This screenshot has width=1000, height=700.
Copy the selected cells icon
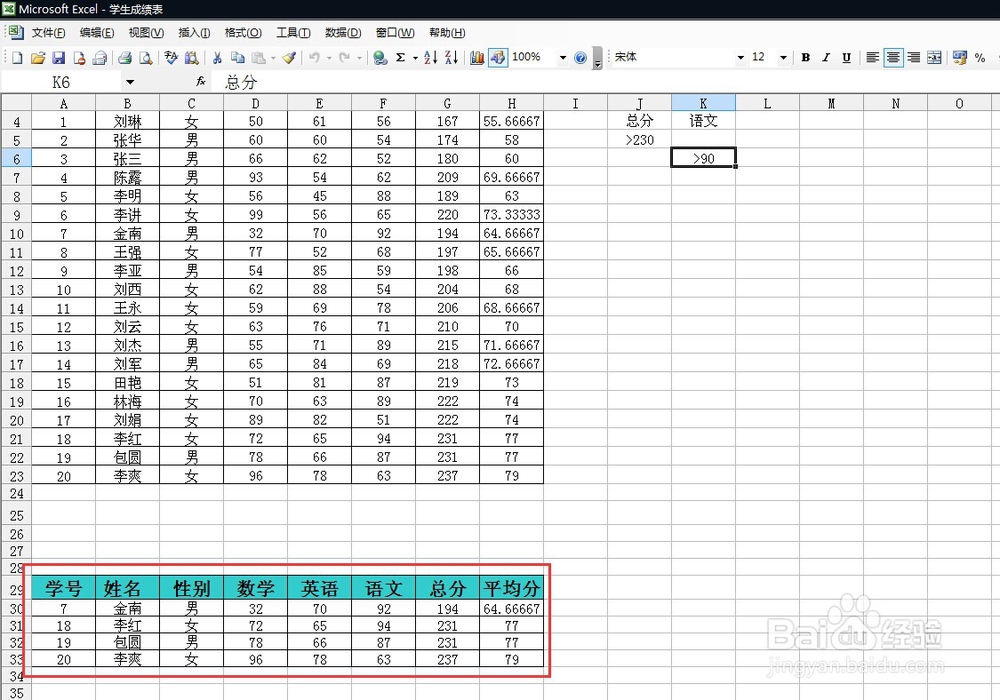tap(237, 58)
